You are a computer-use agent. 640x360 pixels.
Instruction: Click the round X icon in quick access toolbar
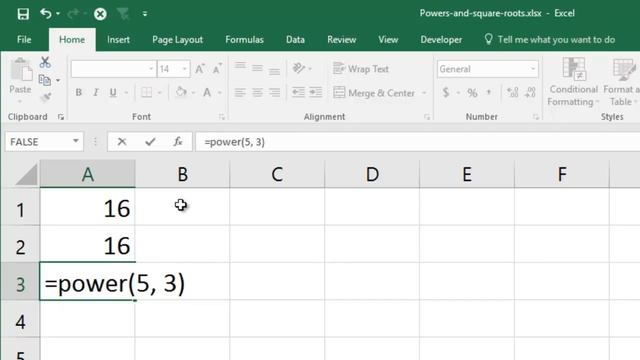[x=100, y=14]
